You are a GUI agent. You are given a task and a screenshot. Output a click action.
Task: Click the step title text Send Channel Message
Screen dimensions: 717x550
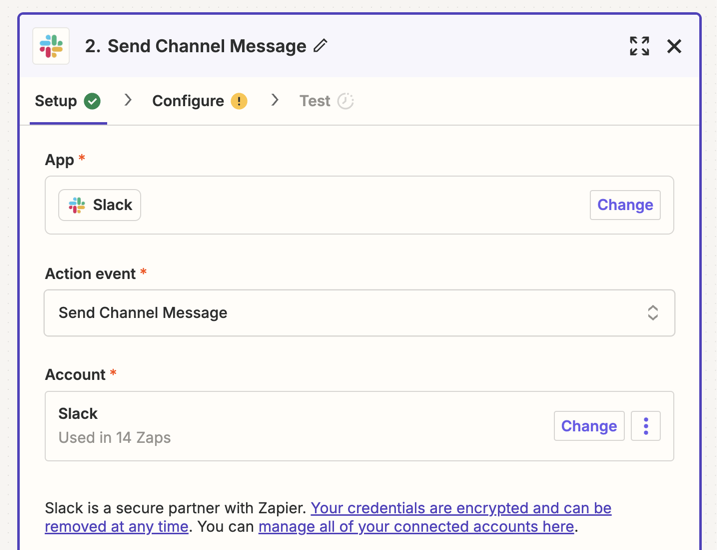point(207,46)
